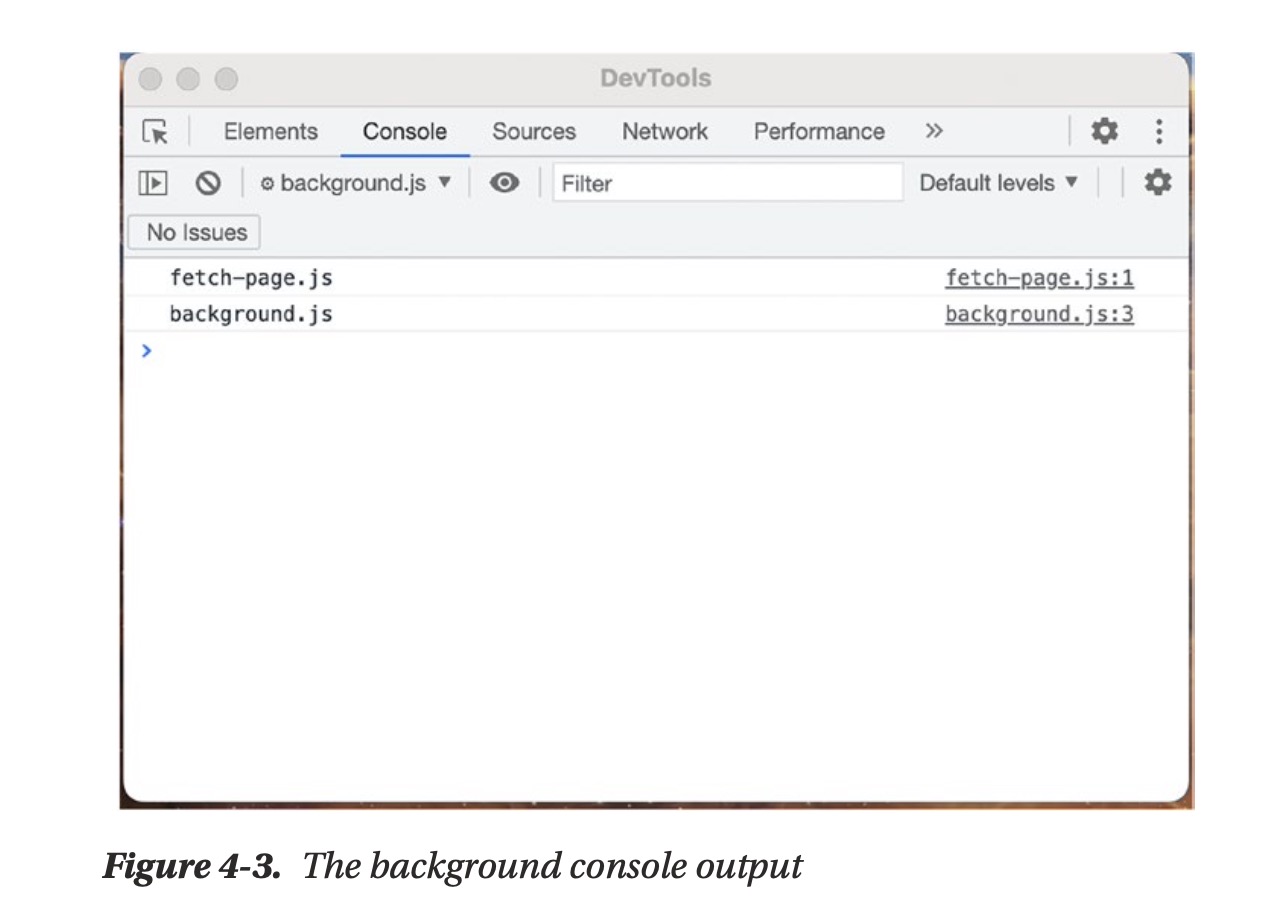Select the Console tab
This screenshot has width=1274, height=910.
(404, 132)
